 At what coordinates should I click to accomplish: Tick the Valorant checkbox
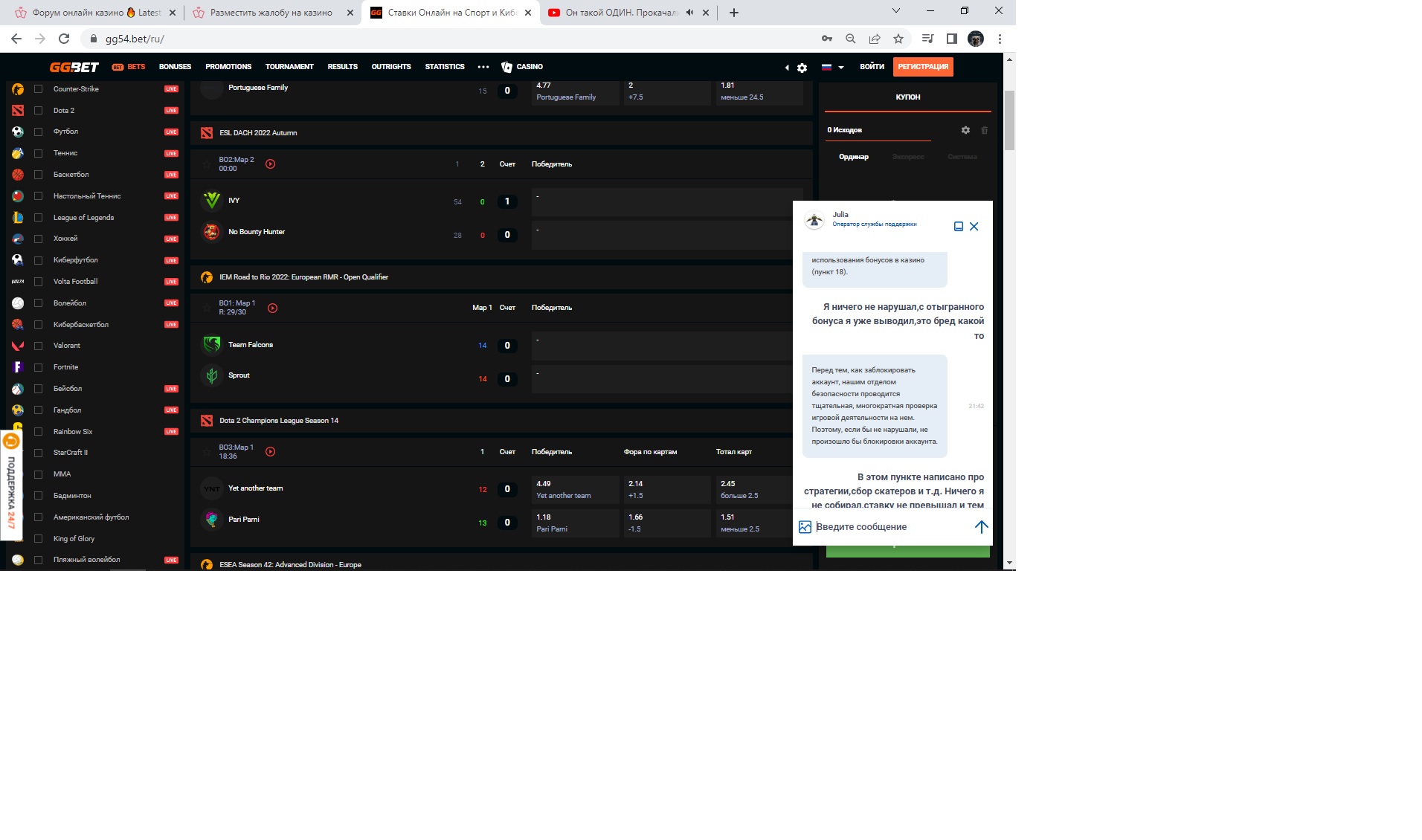coord(38,346)
